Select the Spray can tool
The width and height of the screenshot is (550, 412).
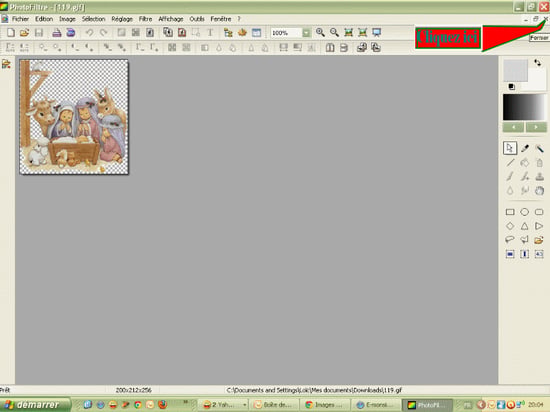pyautogui.click(x=539, y=163)
